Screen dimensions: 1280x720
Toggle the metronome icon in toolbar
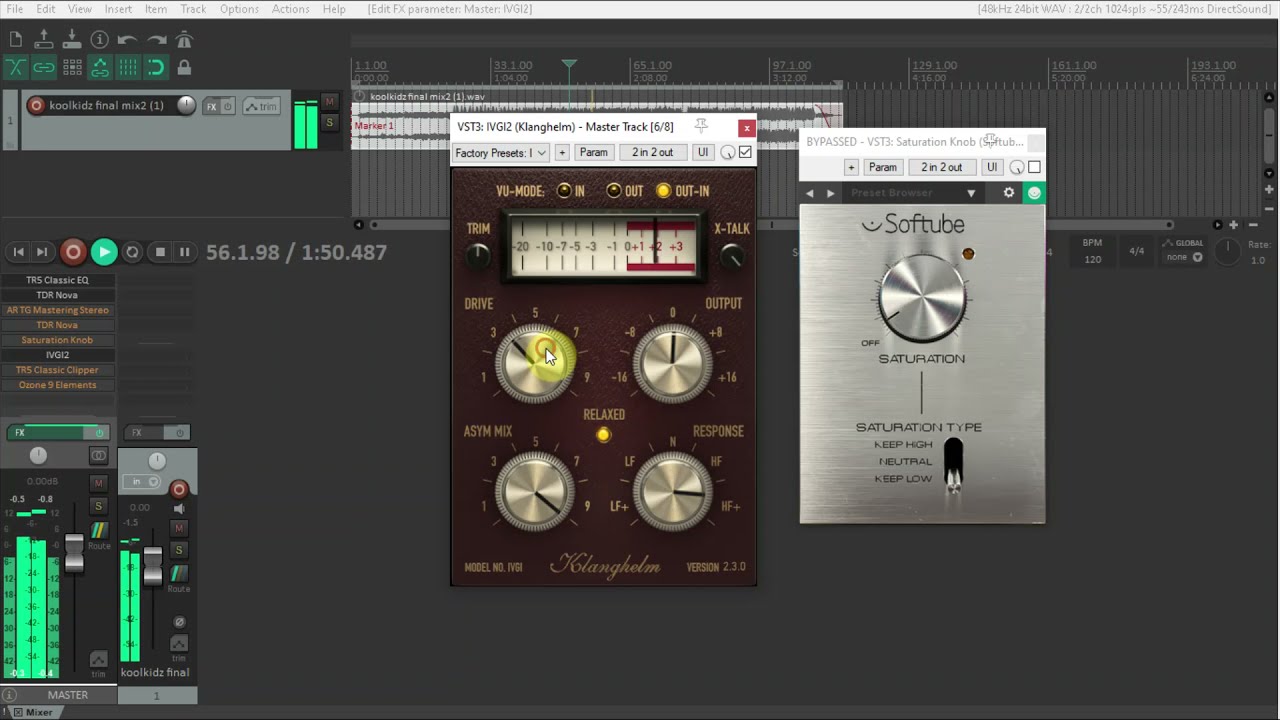click(x=184, y=40)
